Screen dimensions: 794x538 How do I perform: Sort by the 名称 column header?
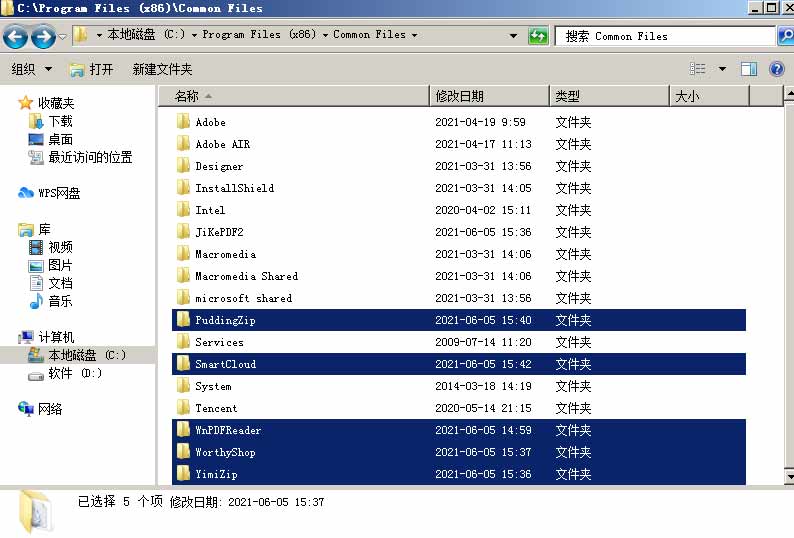(x=294, y=96)
